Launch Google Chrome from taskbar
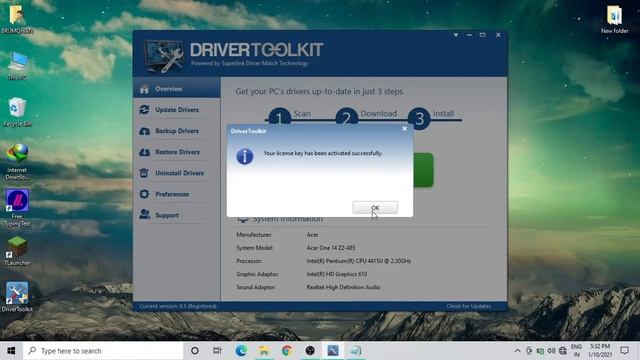 (x=287, y=351)
